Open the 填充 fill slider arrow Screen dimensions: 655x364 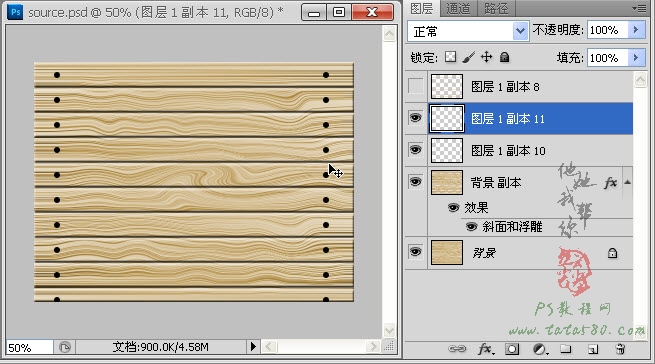coord(636,58)
